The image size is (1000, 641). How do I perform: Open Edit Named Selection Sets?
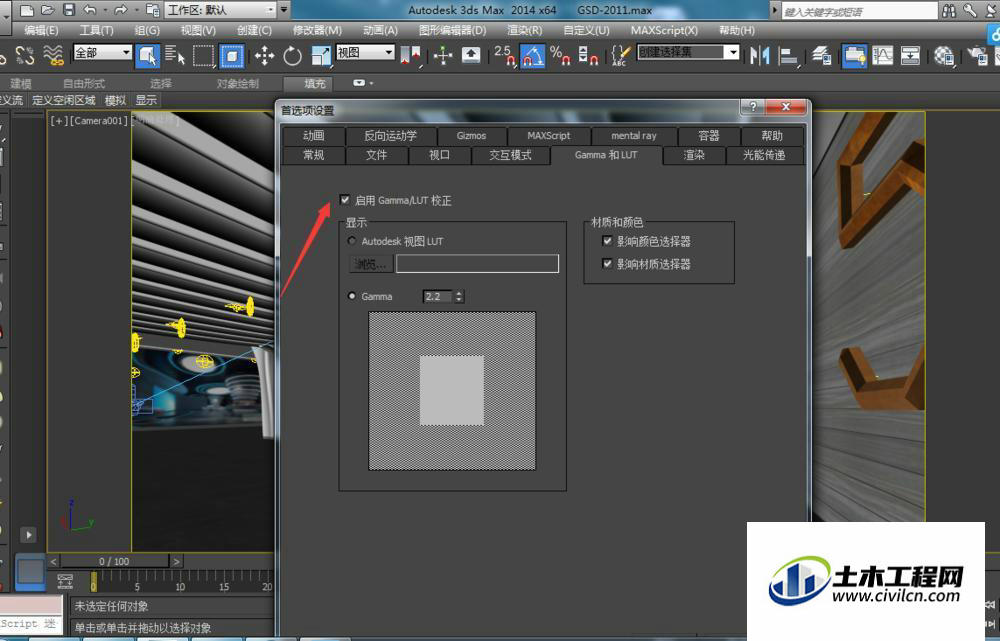[621, 56]
